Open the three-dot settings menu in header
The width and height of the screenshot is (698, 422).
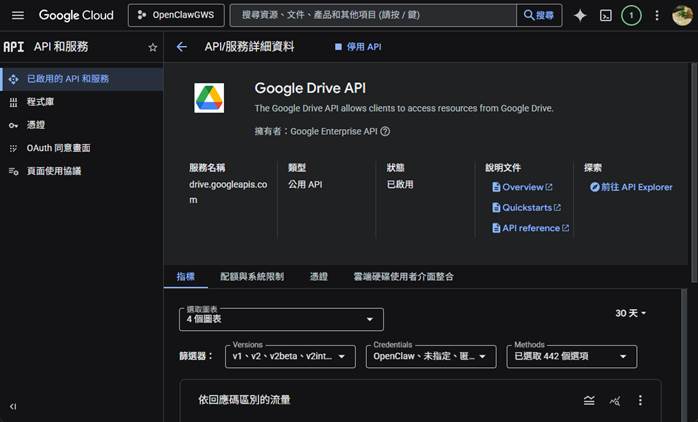657,16
